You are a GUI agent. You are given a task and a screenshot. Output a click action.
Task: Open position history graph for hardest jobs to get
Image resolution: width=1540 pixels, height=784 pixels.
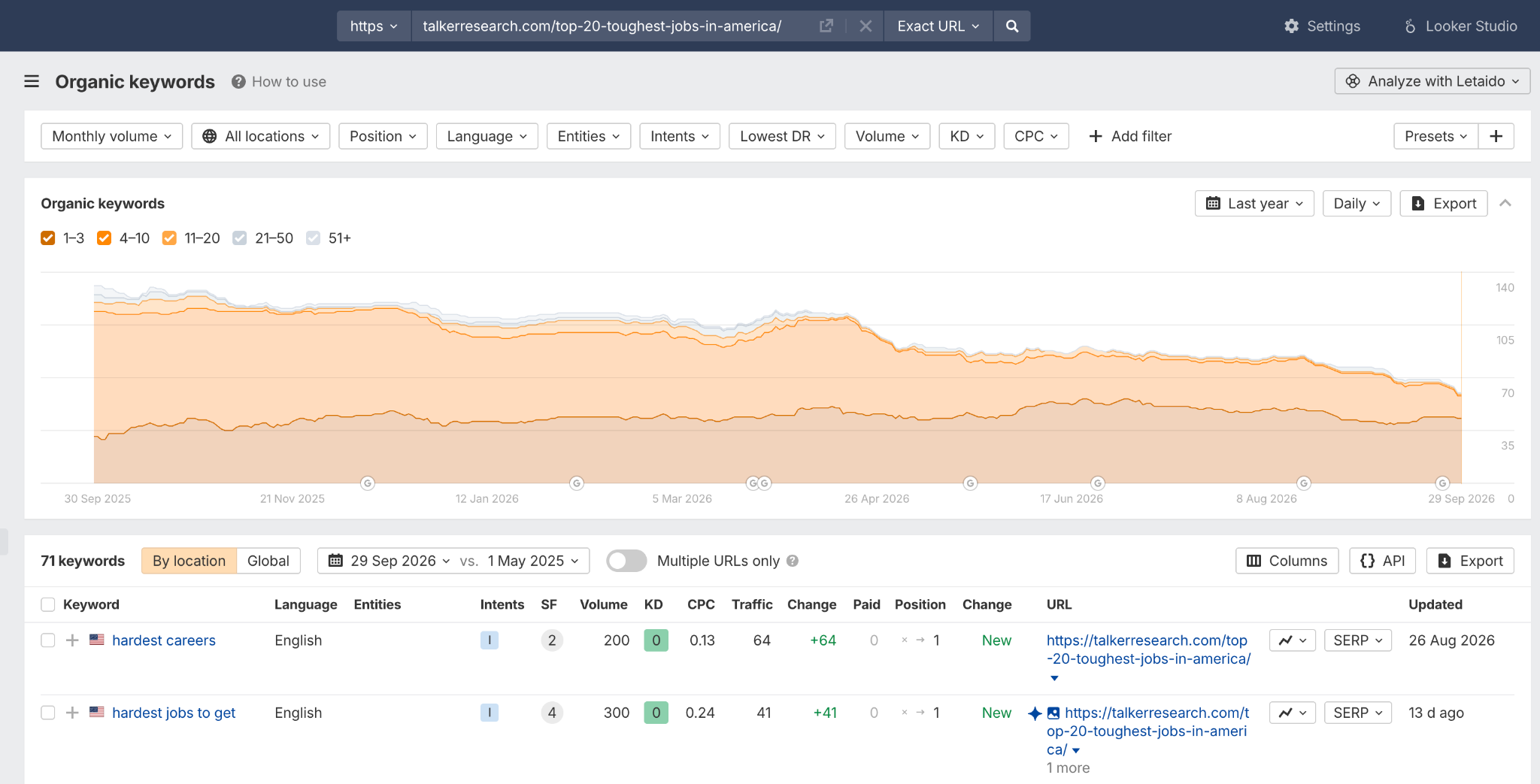tap(1293, 713)
